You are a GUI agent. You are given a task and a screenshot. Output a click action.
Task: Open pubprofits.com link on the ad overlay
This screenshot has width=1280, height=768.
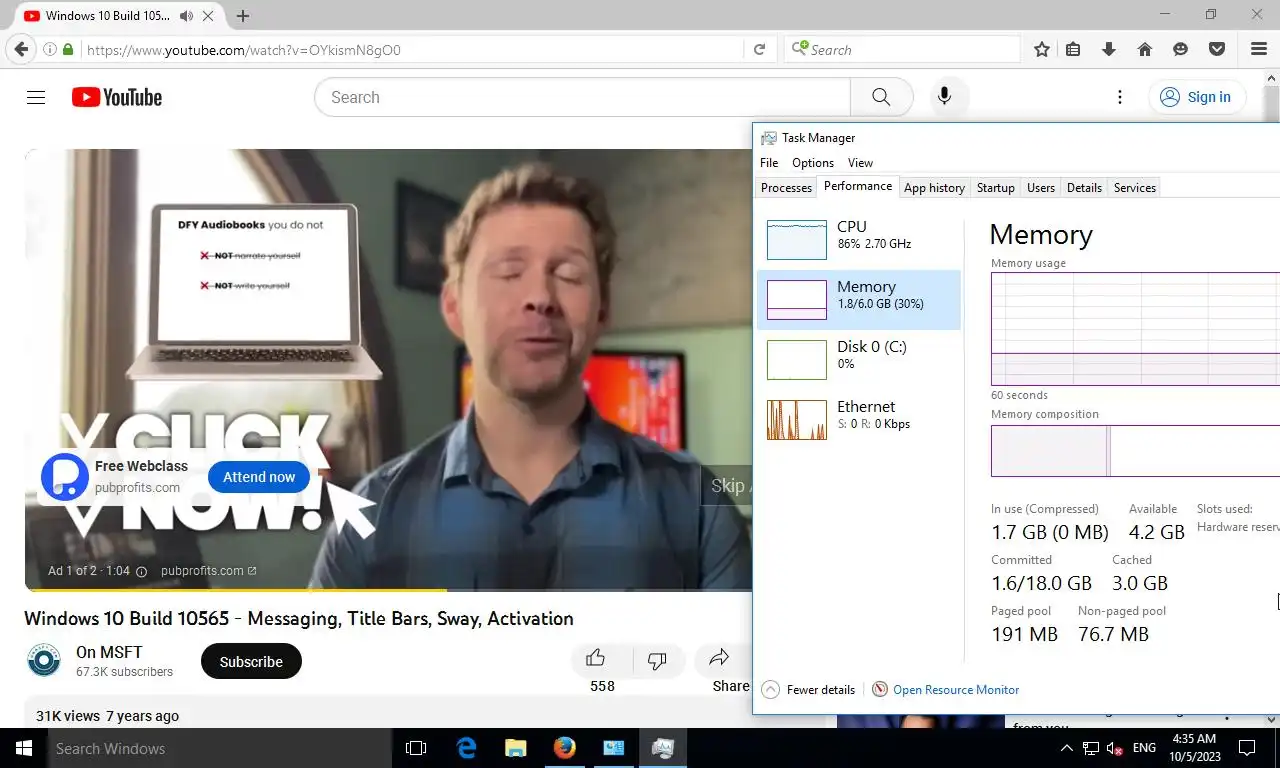click(x=208, y=571)
